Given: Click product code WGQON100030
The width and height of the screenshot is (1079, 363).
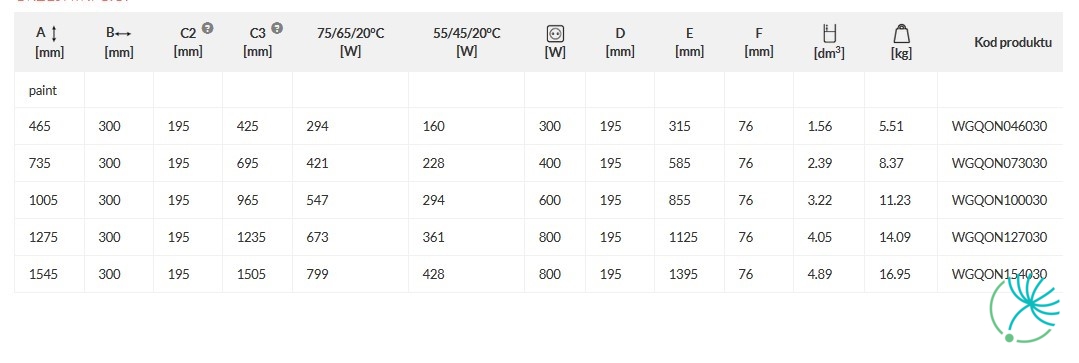Looking at the screenshot, I should tap(999, 201).
